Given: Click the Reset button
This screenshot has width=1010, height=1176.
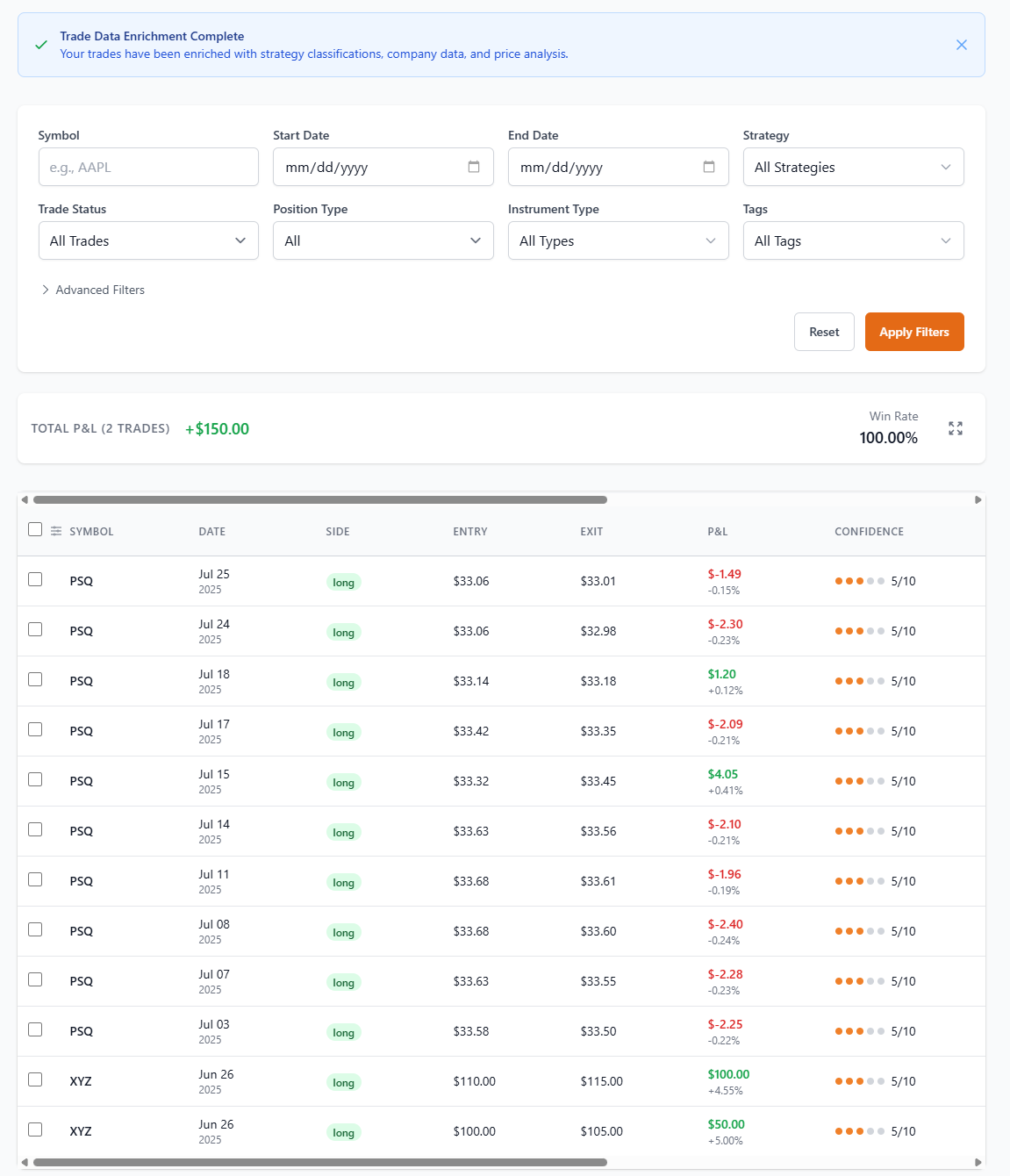Looking at the screenshot, I should pos(823,332).
